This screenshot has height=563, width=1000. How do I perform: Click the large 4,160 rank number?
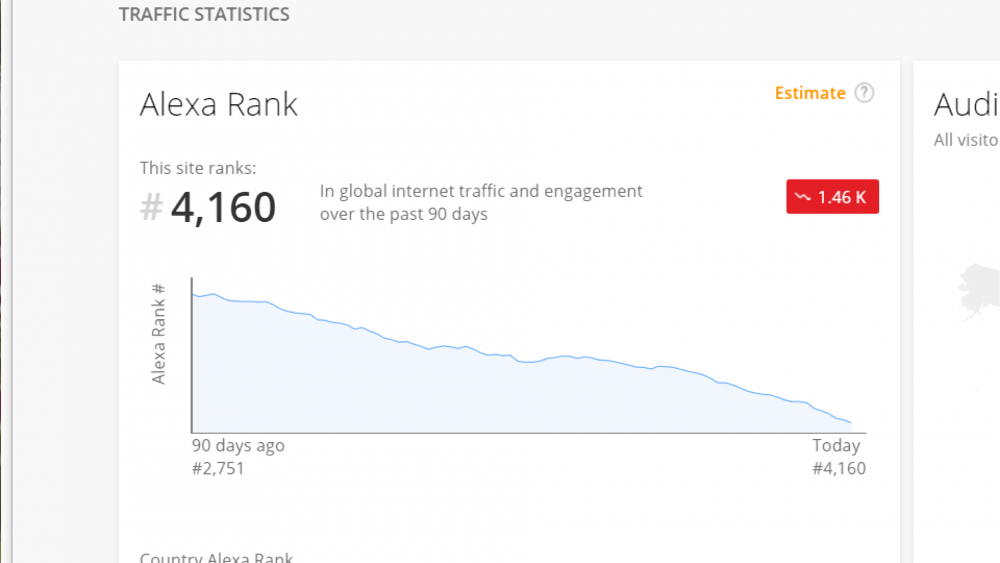pyautogui.click(x=223, y=208)
